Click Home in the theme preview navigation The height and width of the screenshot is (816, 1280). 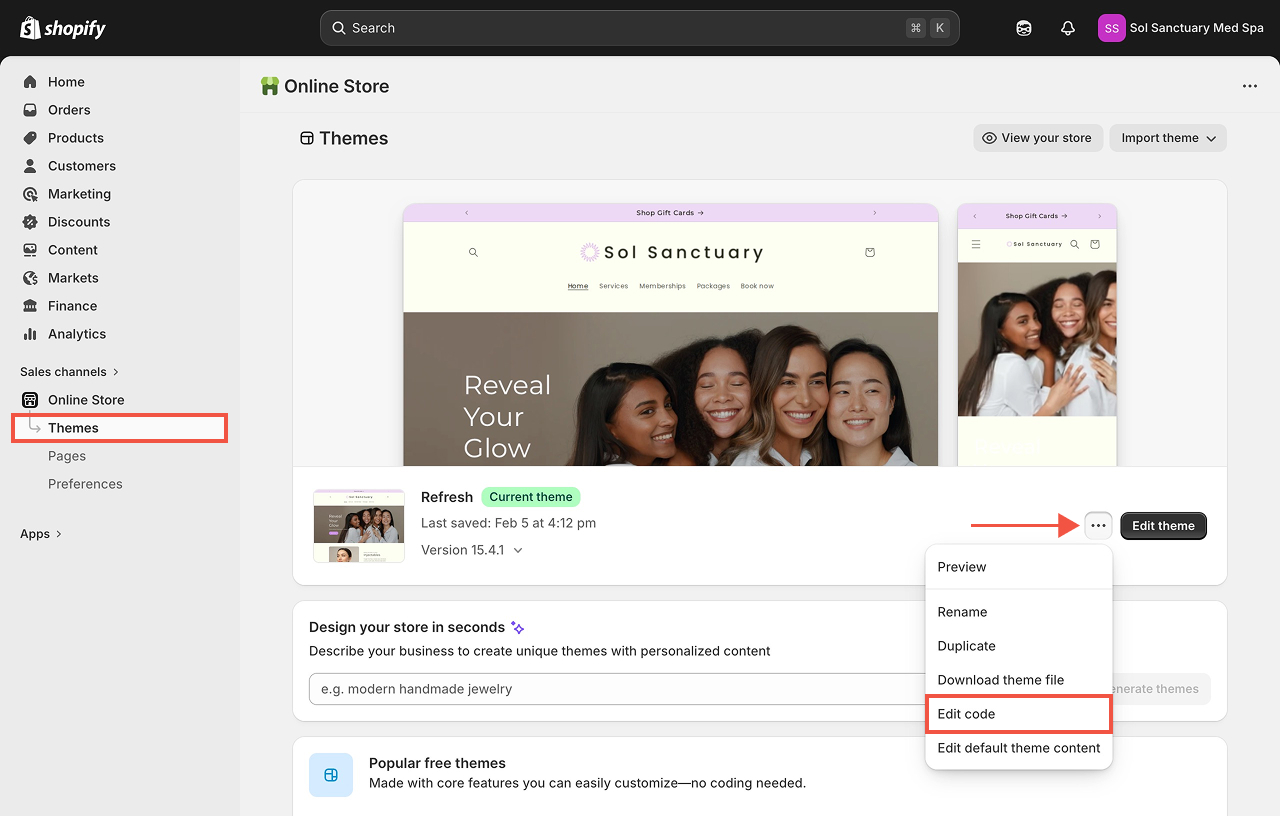[578, 286]
